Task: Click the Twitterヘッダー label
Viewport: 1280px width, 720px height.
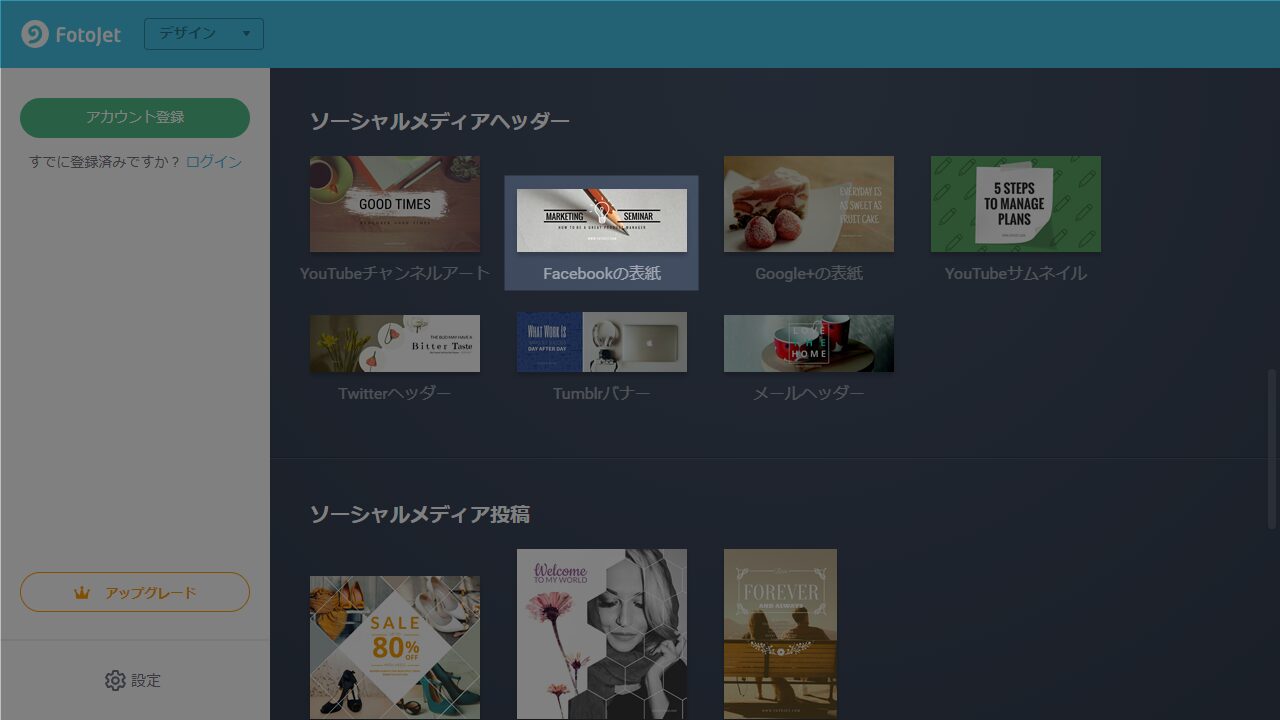Action: point(395,393)
